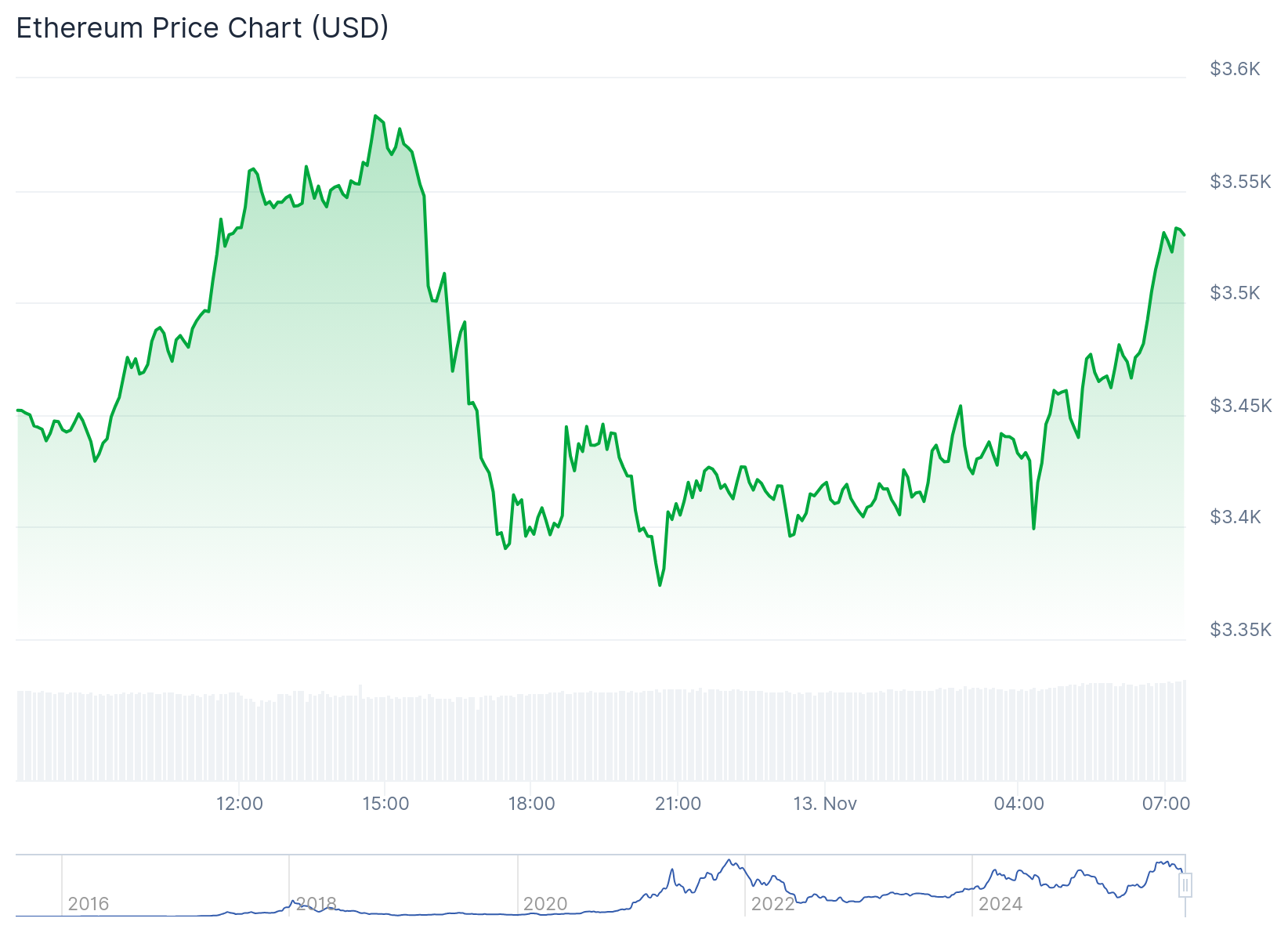Screen dimensions: 1288x940
Task: Select 2018 on the navigator timeline
Action: [317, 904]
